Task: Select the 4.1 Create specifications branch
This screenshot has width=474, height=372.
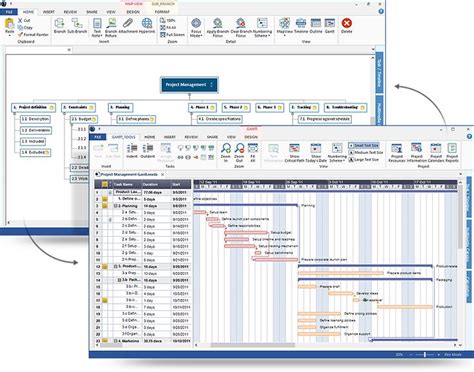Action: pos(219,119)
